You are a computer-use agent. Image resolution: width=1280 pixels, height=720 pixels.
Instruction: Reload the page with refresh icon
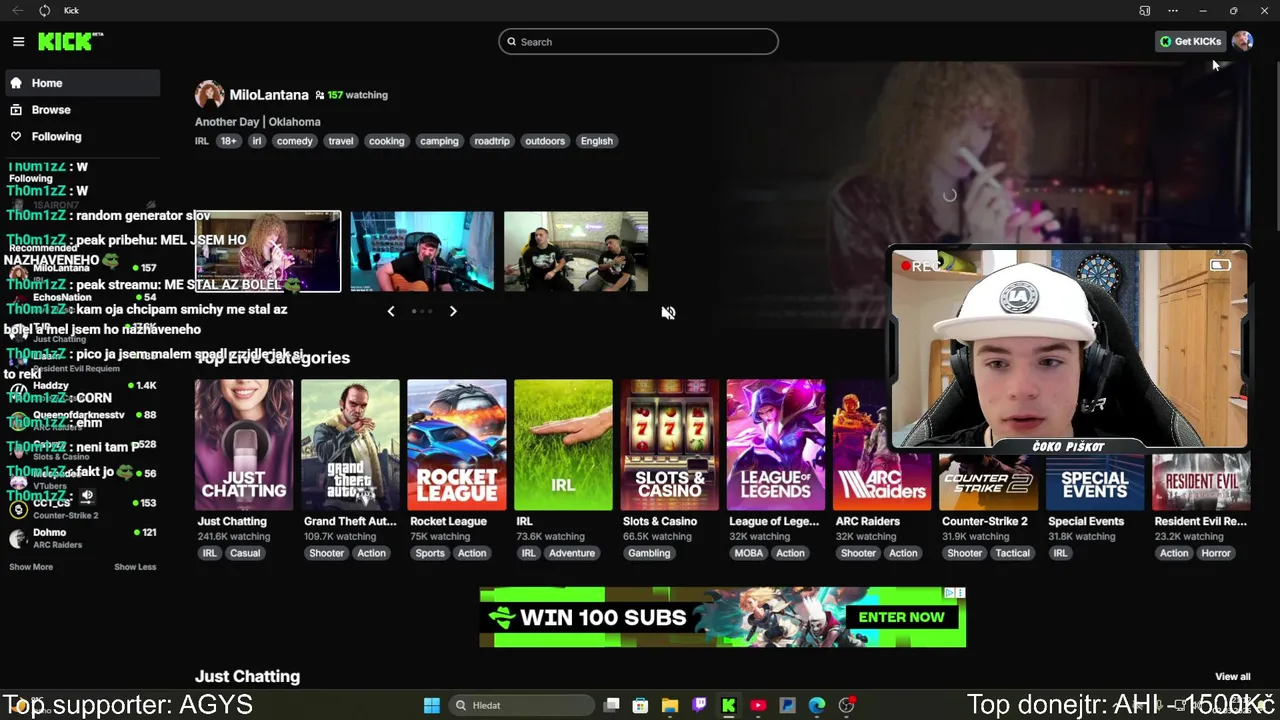tap(44, 10)
